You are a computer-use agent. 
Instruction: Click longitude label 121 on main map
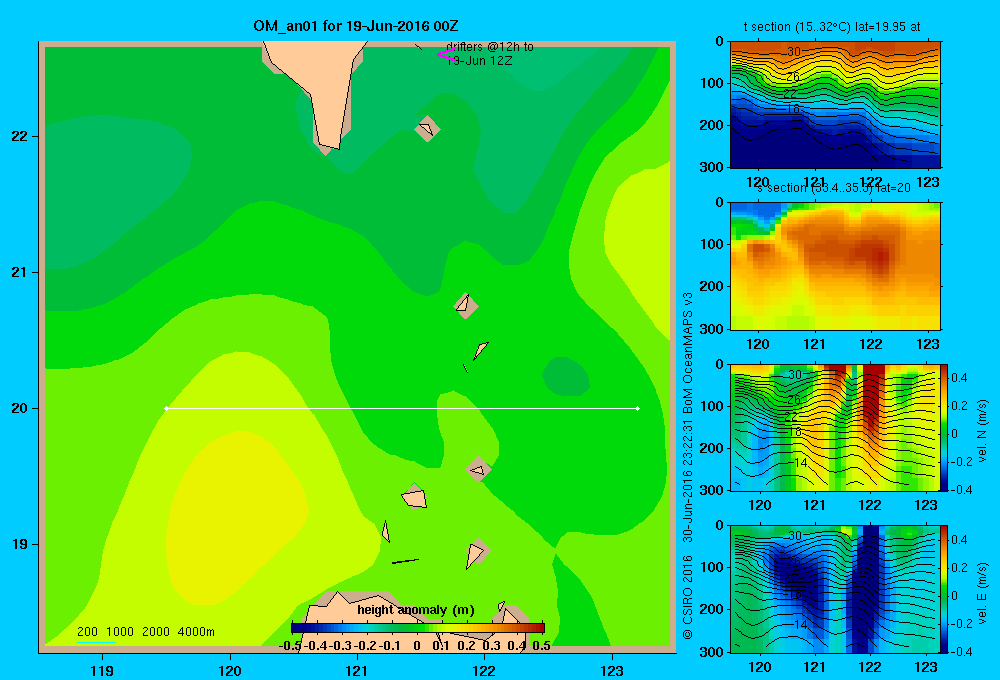point(357,670)
